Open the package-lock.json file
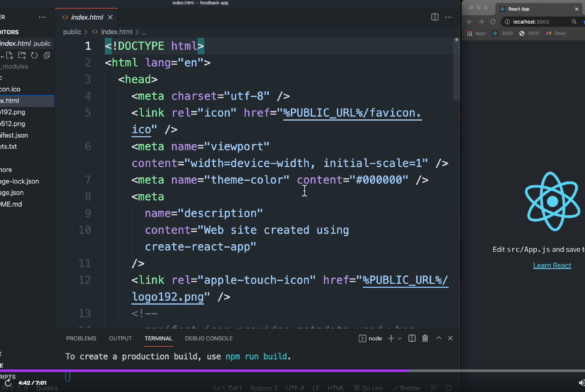 (x=19, y=181)
